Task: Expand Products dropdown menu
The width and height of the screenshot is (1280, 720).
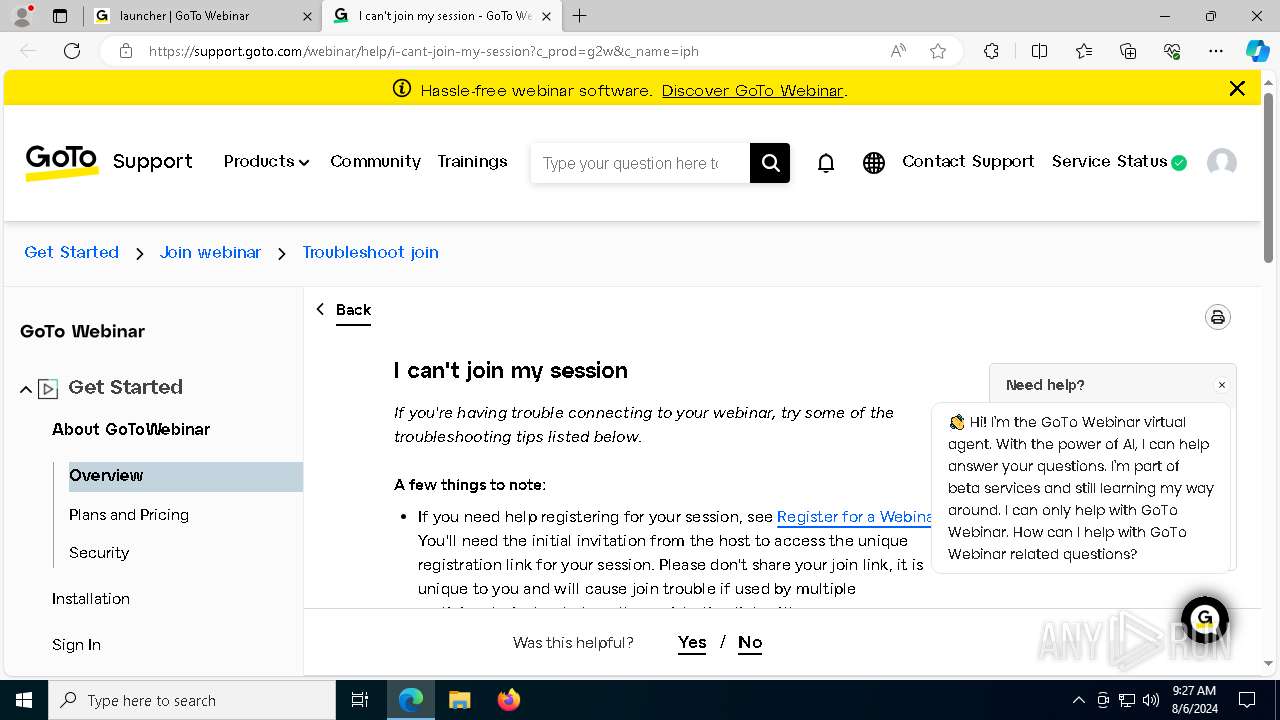Action: pyautogui.click(x=266, y=161)
